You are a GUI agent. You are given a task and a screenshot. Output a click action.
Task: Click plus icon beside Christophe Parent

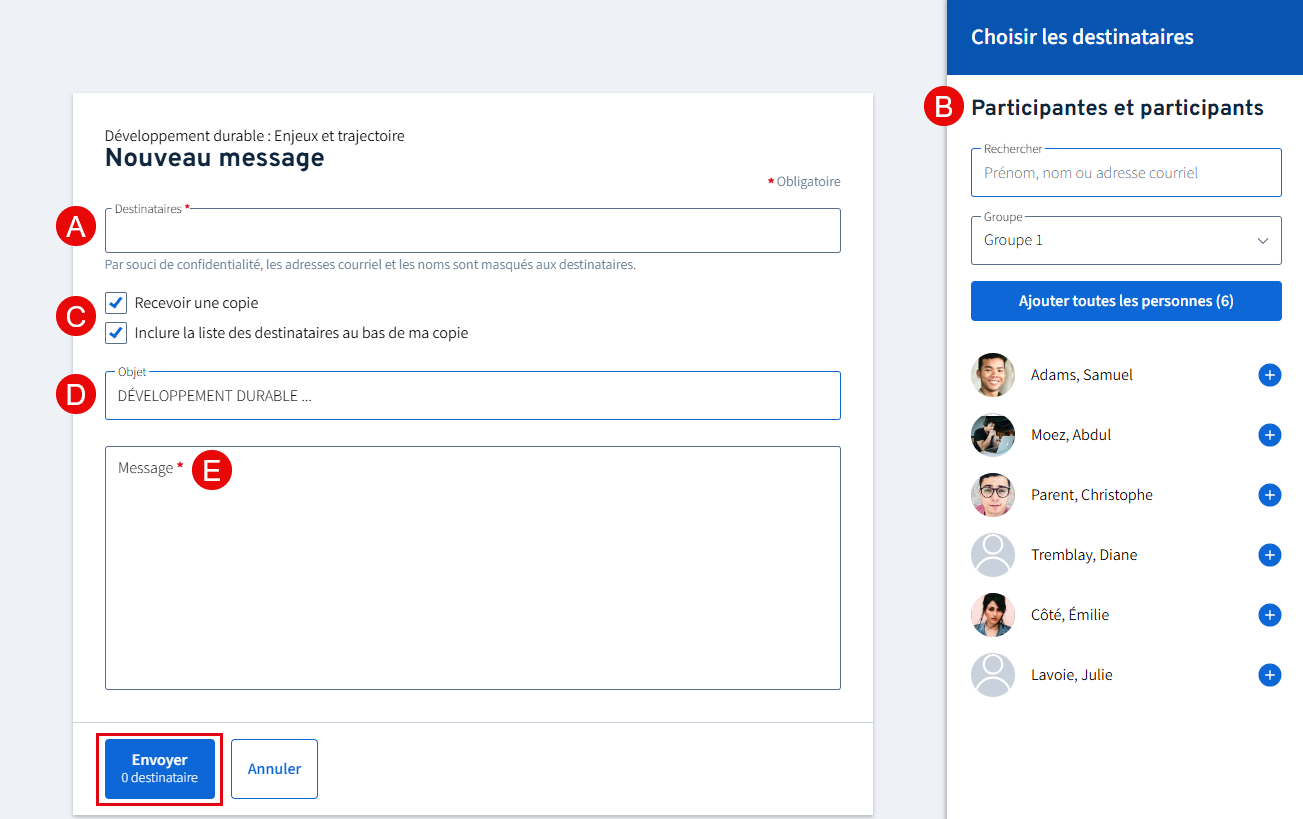tap(1269, 495)
